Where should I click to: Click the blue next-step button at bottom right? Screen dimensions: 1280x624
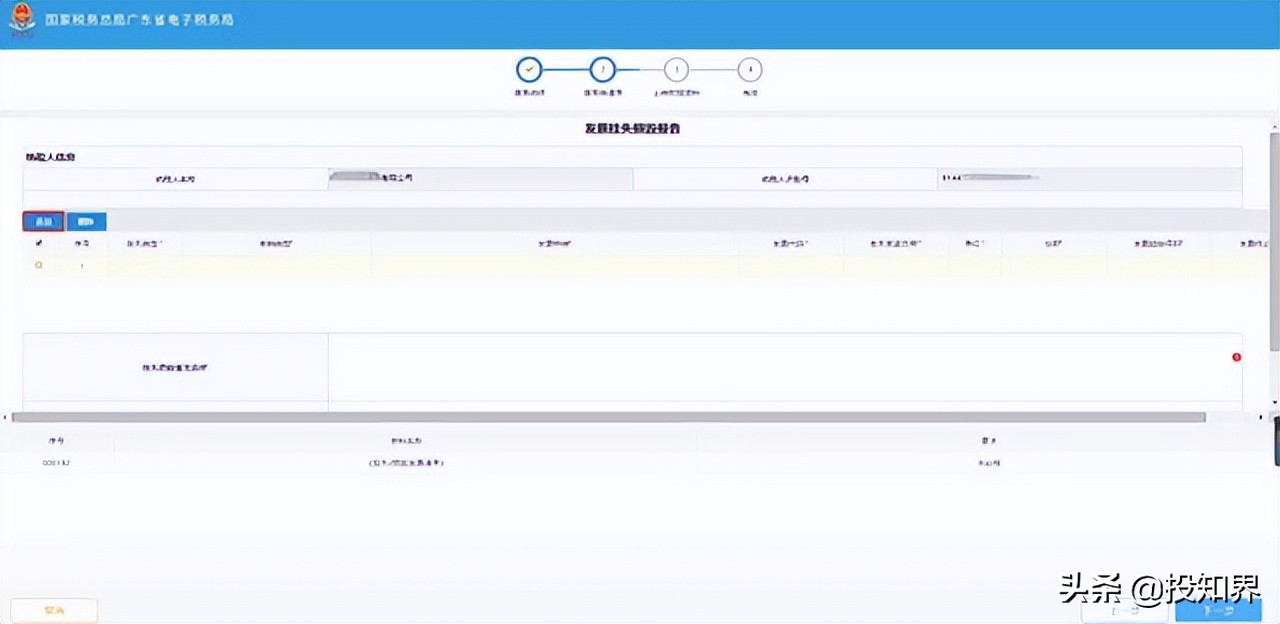(1218, 610)
